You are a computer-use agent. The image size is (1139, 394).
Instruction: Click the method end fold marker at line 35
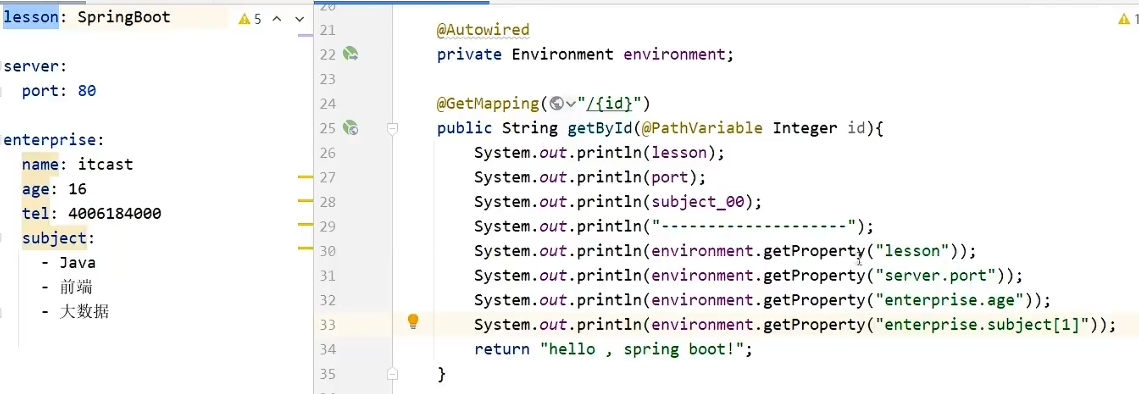(393, 374)
